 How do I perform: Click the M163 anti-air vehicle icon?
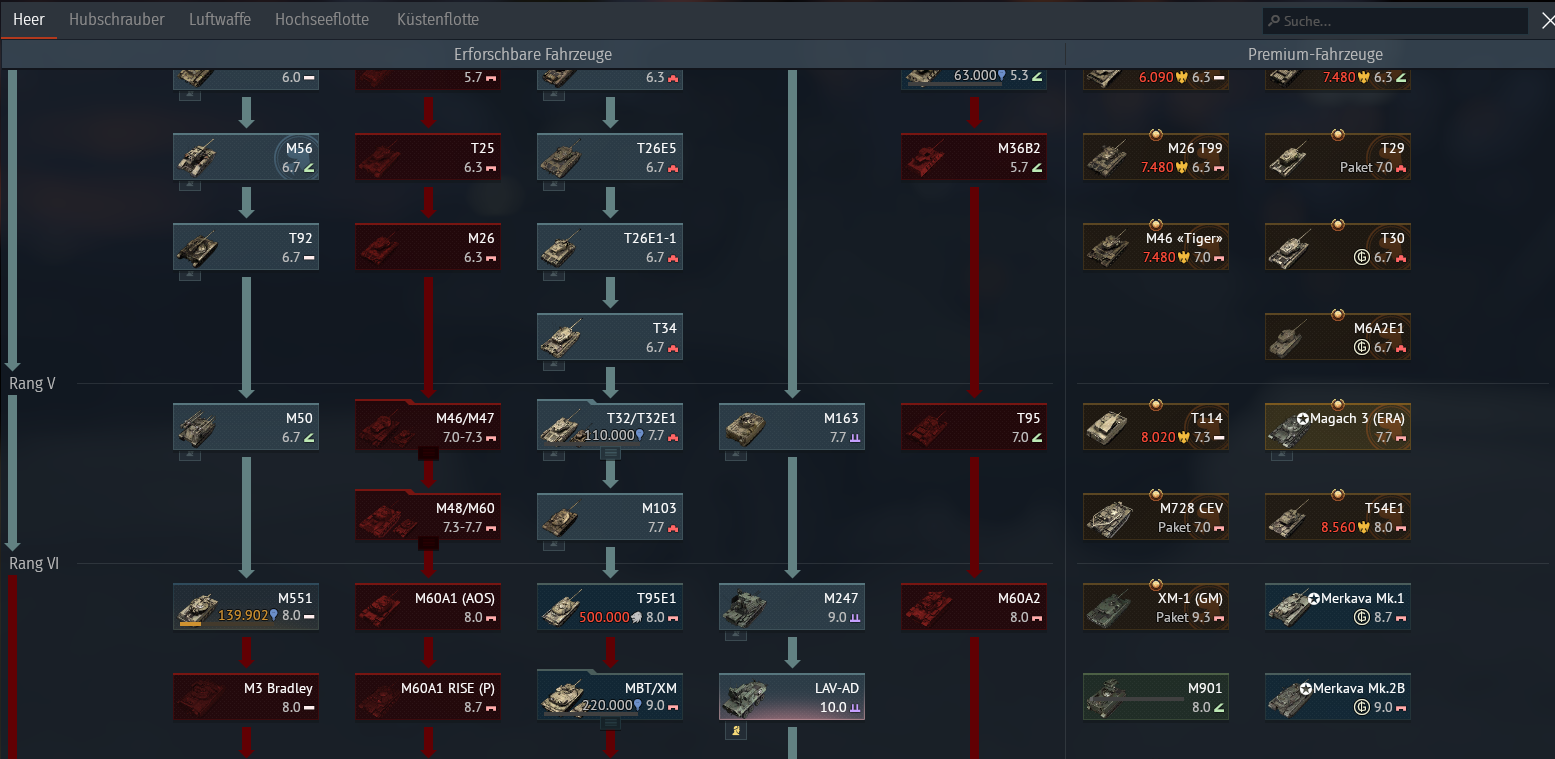pyautogui.click(x=791, y=426)
